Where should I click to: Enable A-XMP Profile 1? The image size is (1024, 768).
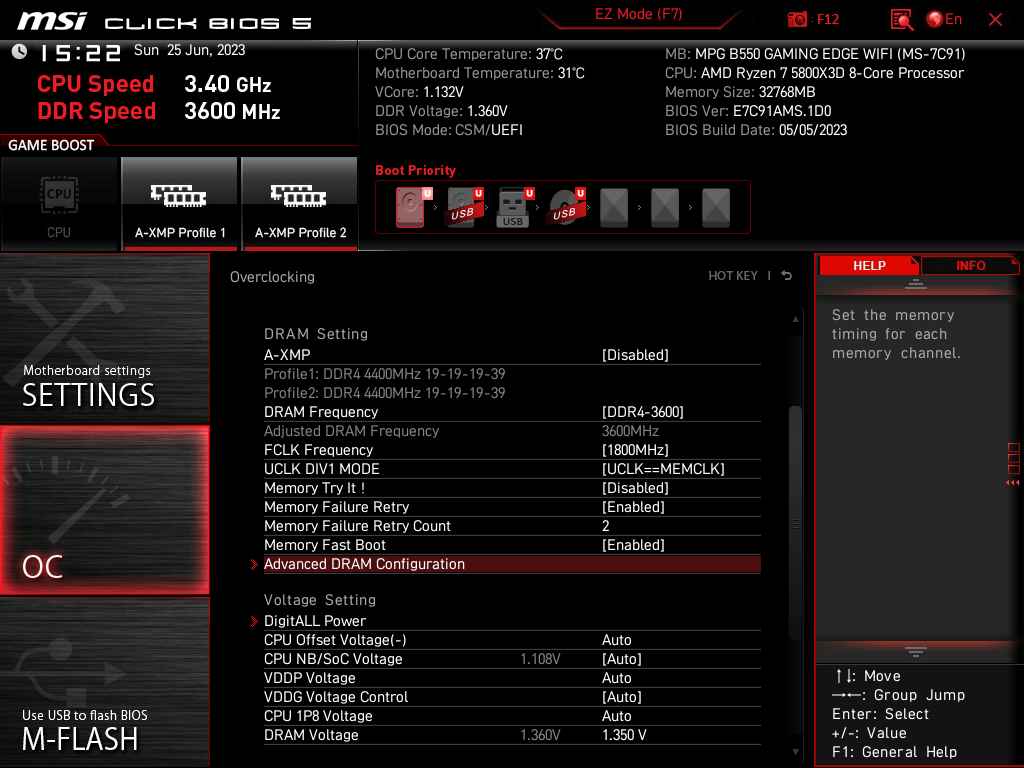[x=180, y=204]
